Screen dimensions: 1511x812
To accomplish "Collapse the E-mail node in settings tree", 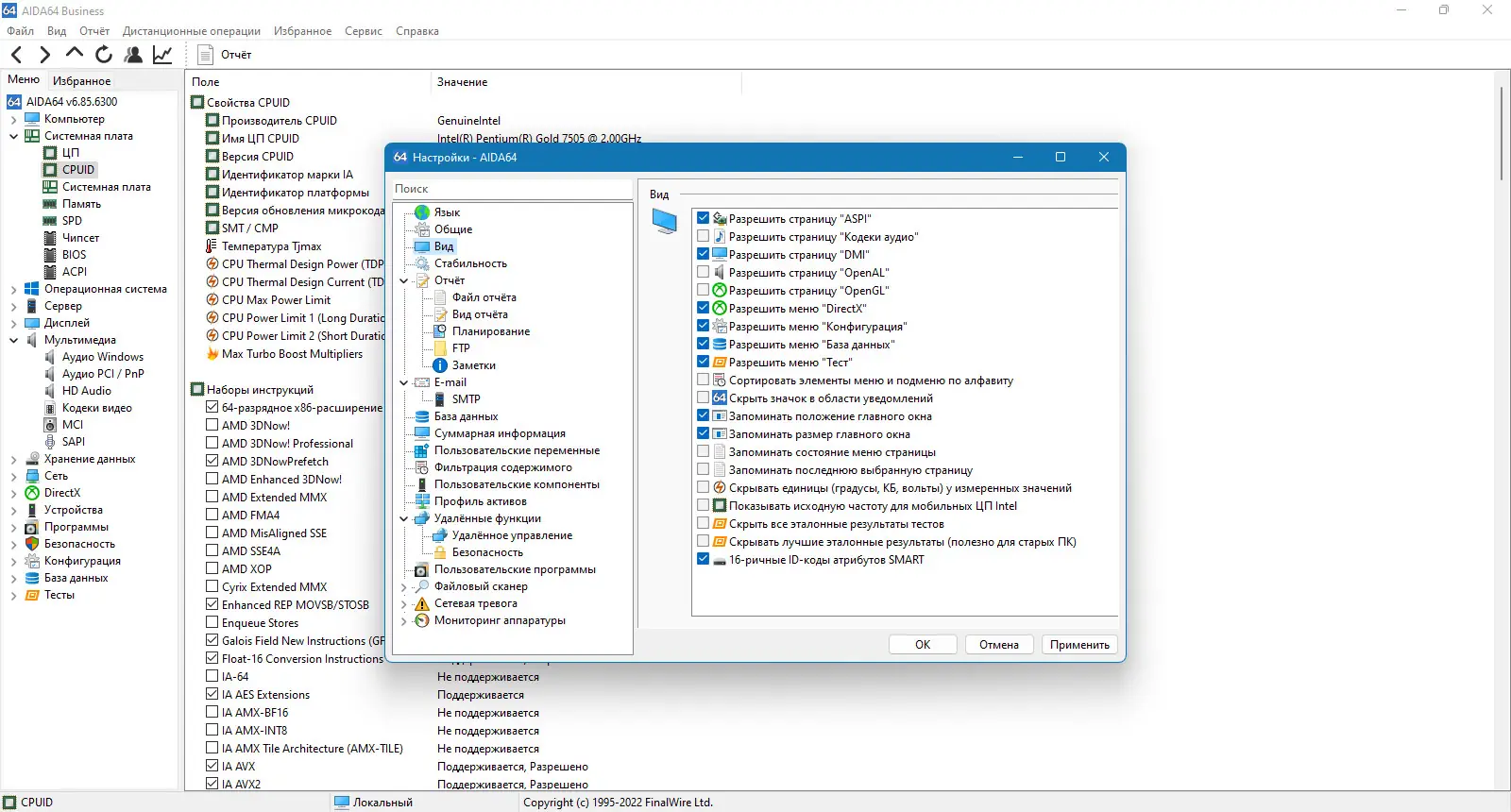I will click(404, 382).
